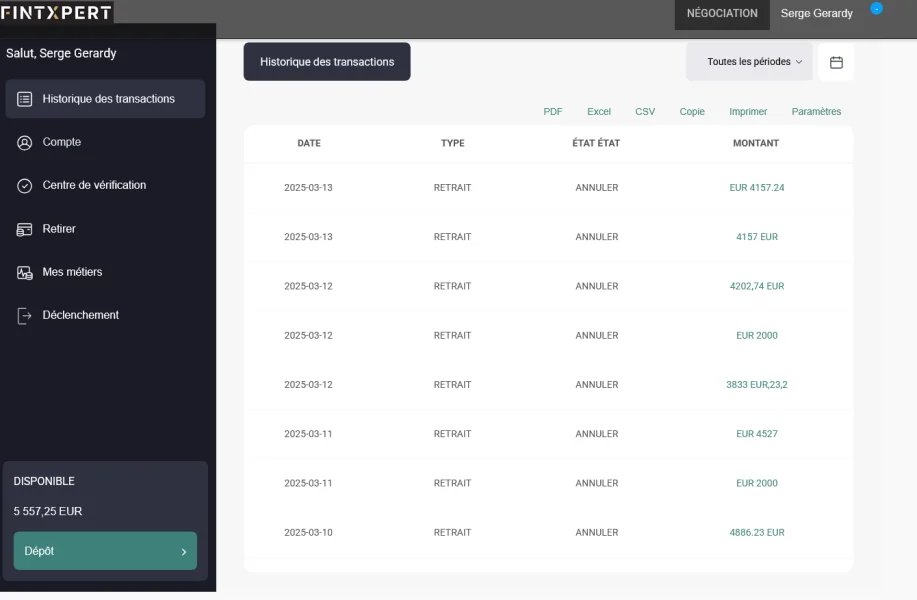Viewport: 917px width, 600px height.
Task: Expand the Toutes les périodes dropdown
Action: 755,62
